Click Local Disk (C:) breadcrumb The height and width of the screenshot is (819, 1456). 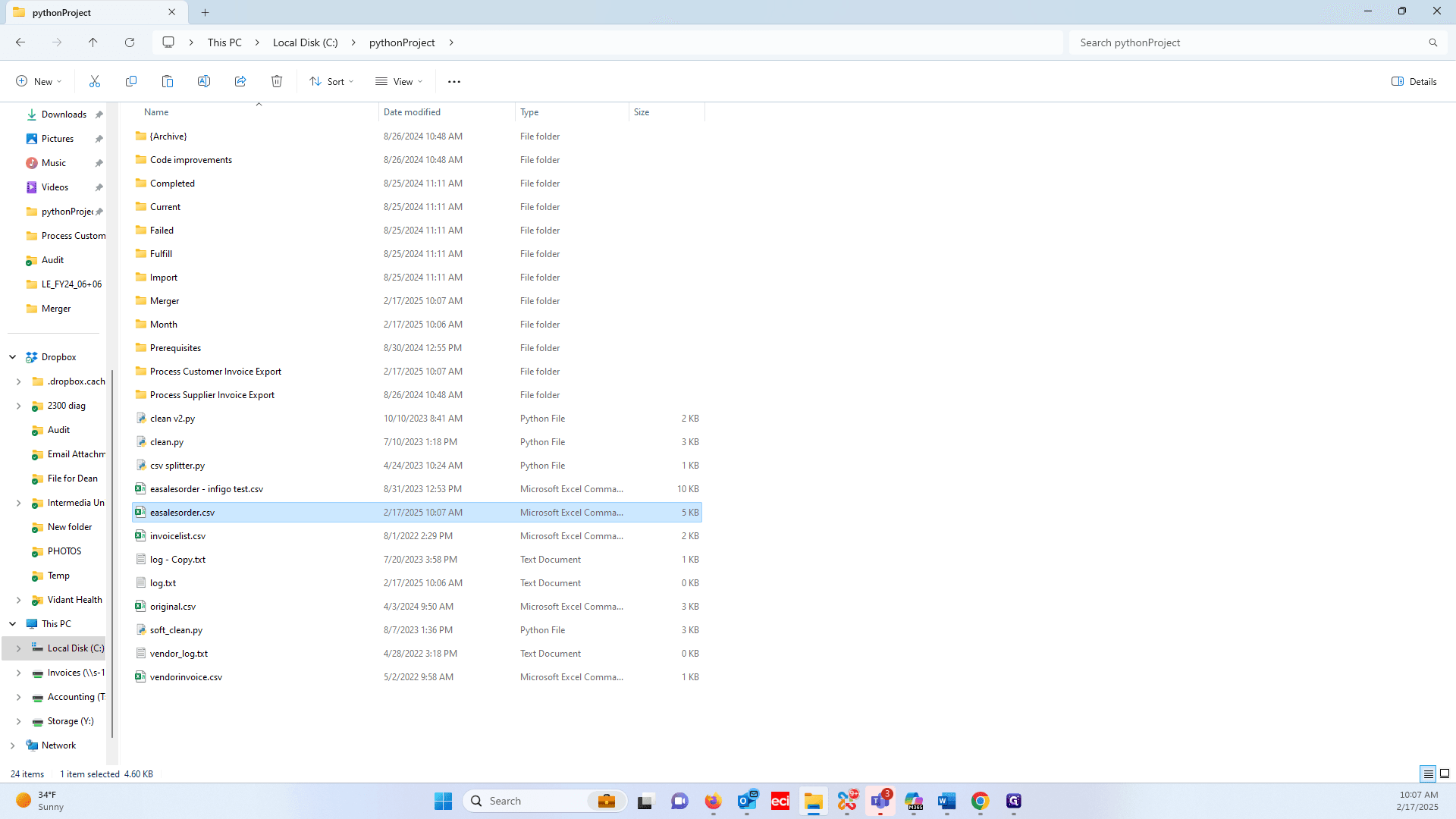coord(306,42)
